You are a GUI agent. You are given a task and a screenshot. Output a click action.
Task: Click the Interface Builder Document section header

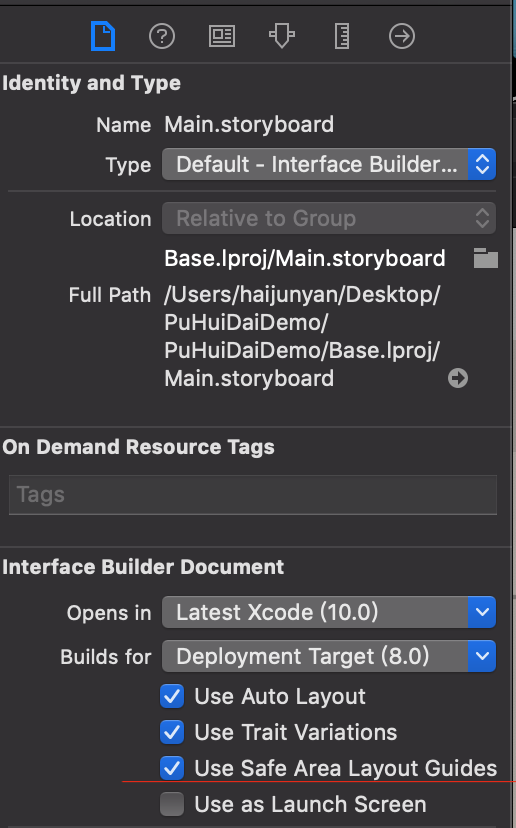(x=143, y=567)
